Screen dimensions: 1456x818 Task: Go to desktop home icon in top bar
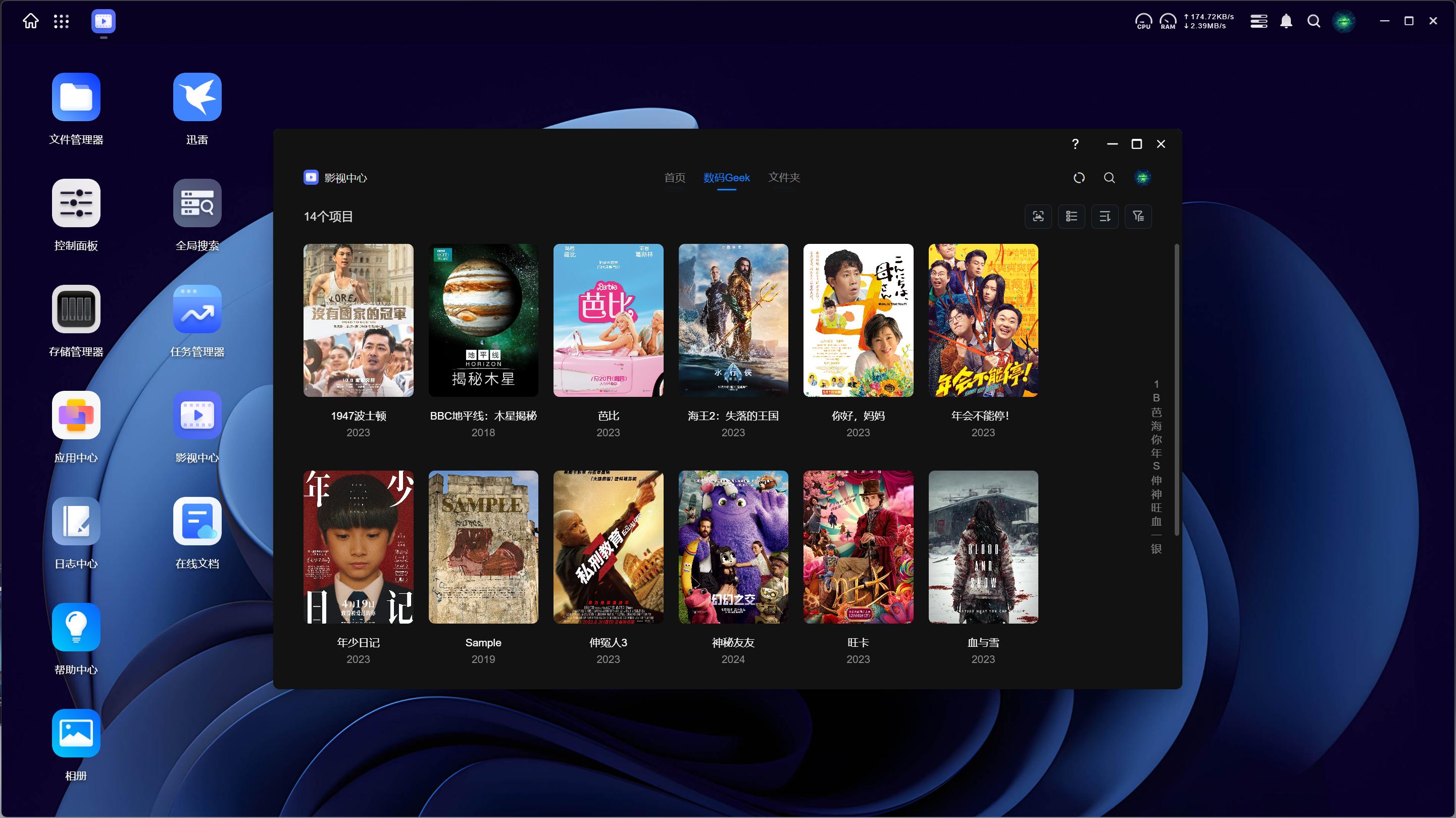[x=30, y=21]
